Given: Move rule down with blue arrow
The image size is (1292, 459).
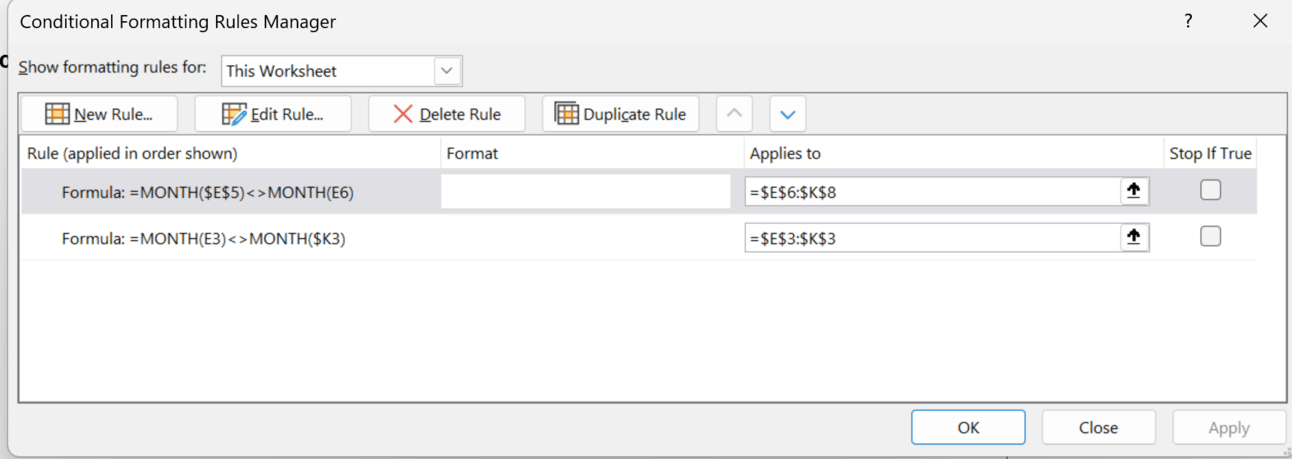Looking at the screenshot, I should 788,114.
